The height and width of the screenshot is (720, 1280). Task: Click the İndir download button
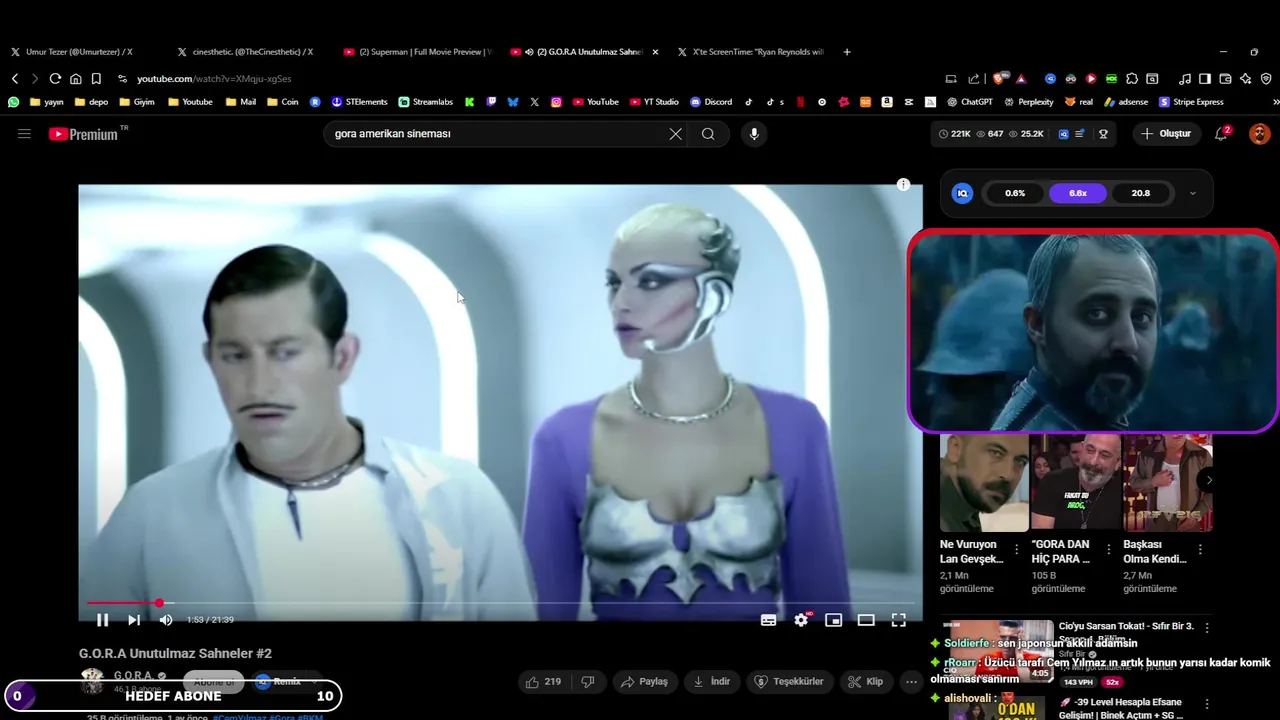711,681
